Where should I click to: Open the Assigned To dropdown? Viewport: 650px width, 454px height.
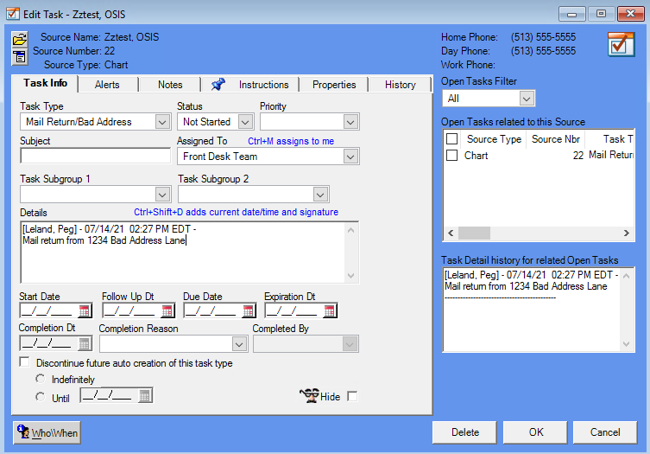pyautogui.click(x=350, y=157)
